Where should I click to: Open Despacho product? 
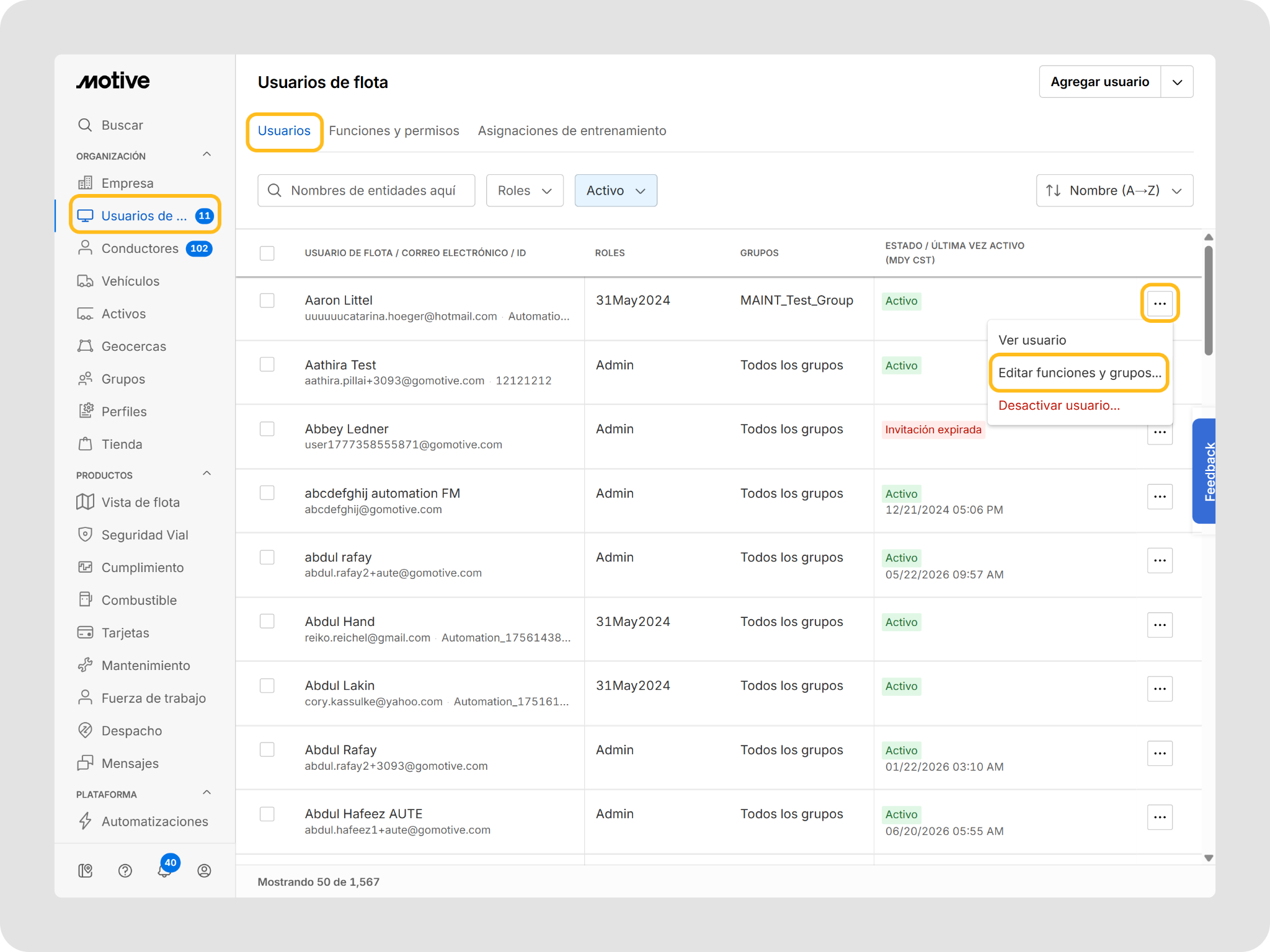pos(120,730)
